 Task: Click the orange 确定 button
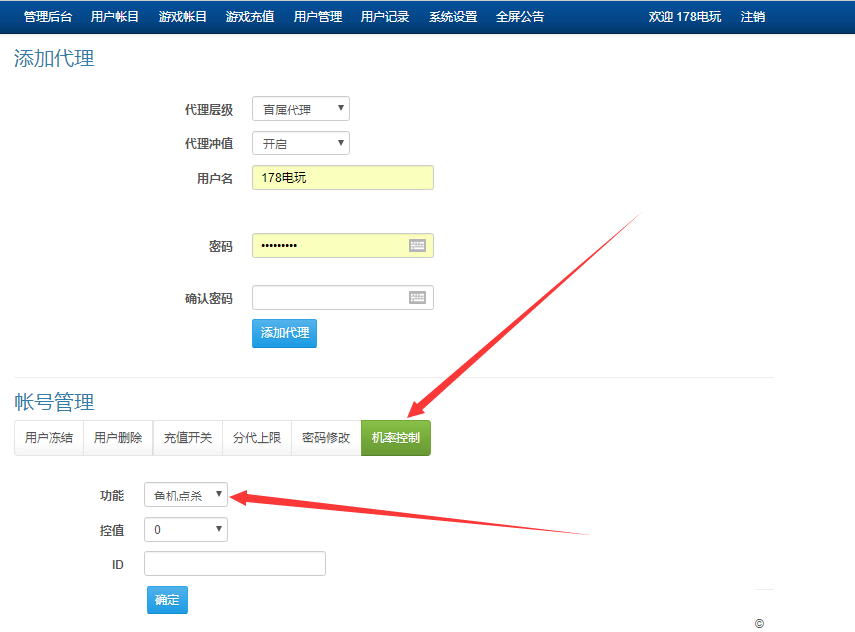[166, 599]
